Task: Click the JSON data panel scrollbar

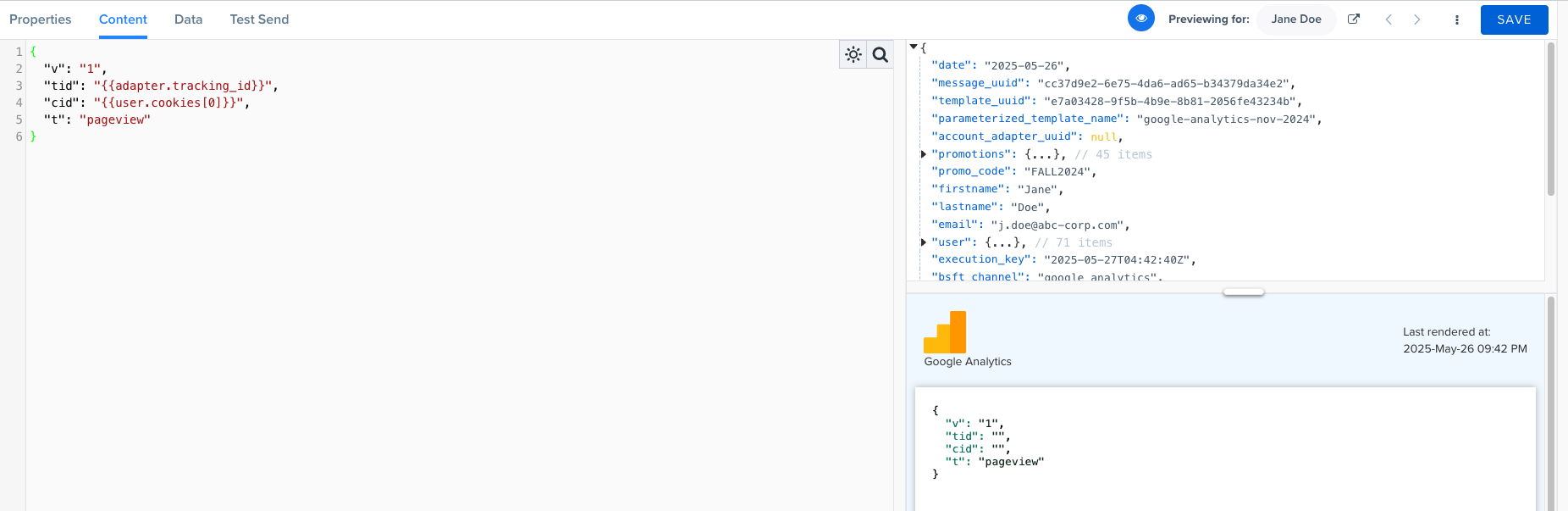Action: point(1550,119)
